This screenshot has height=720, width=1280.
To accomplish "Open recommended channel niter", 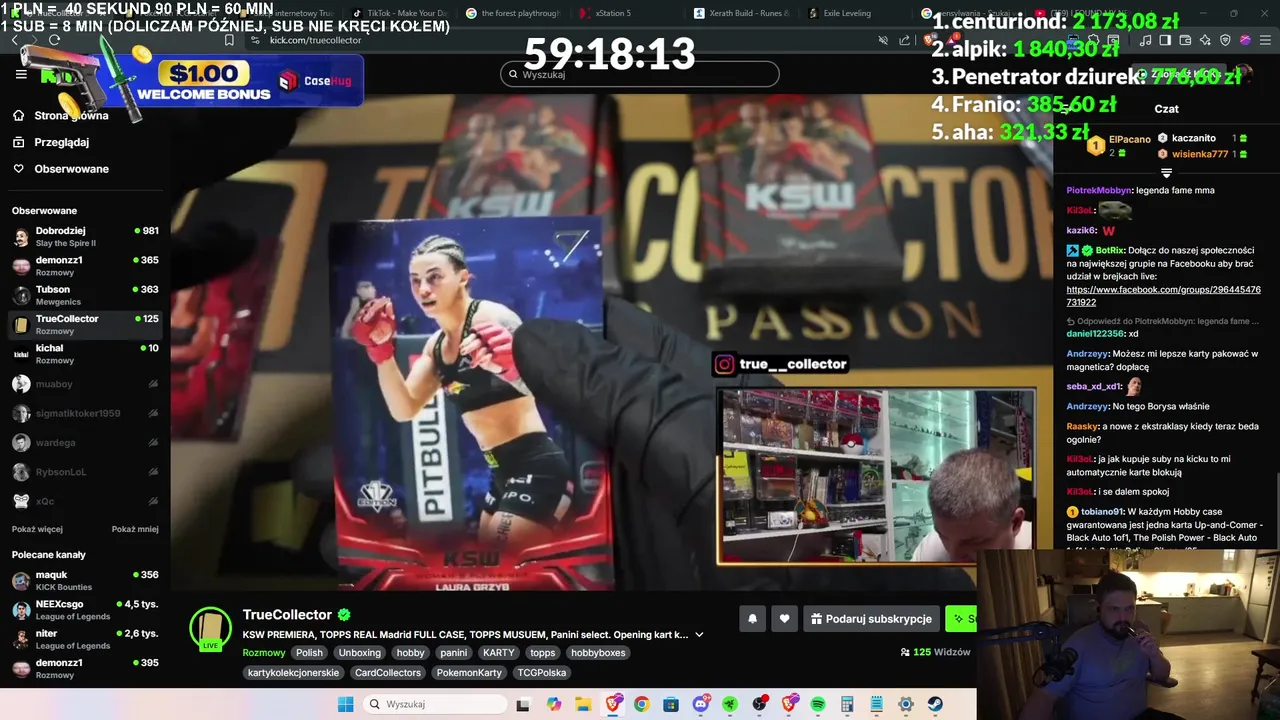I will tap(85, 639).
